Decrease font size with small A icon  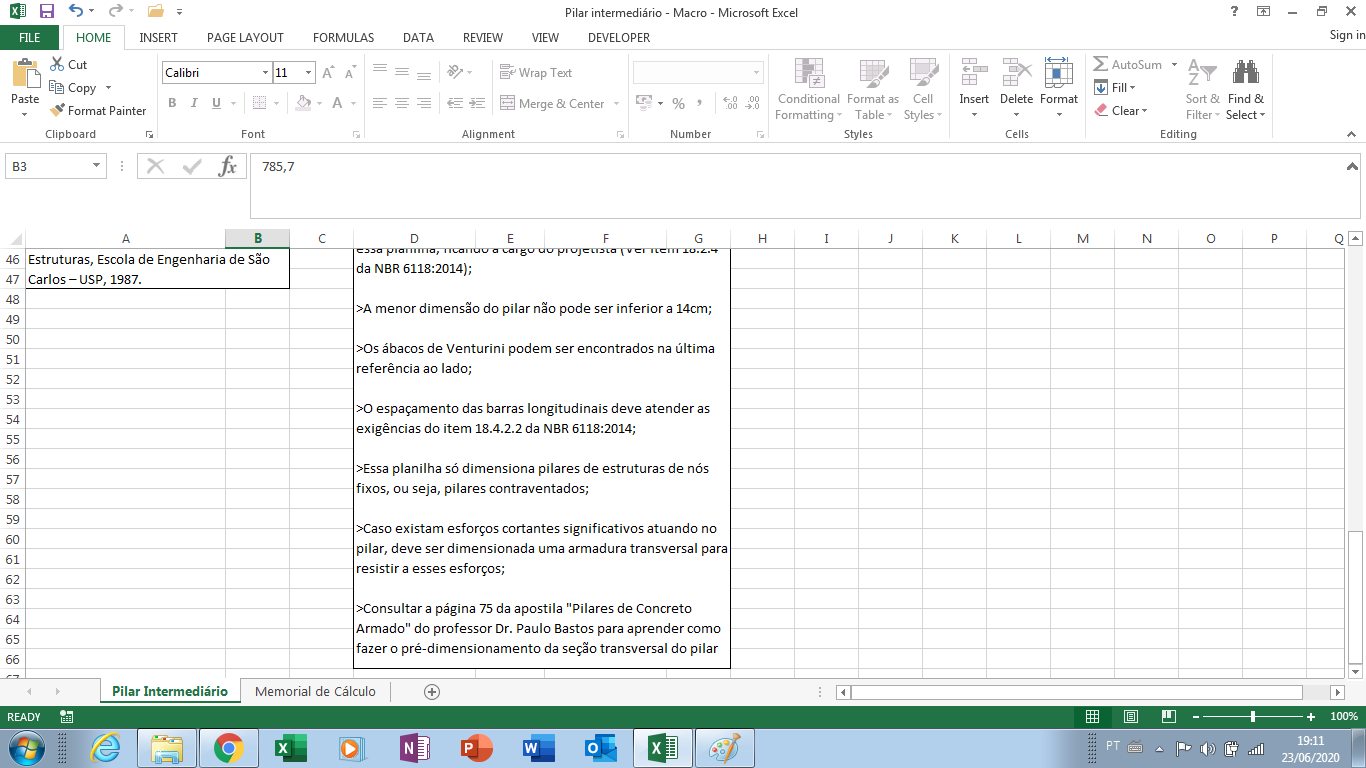click(350, 73)
